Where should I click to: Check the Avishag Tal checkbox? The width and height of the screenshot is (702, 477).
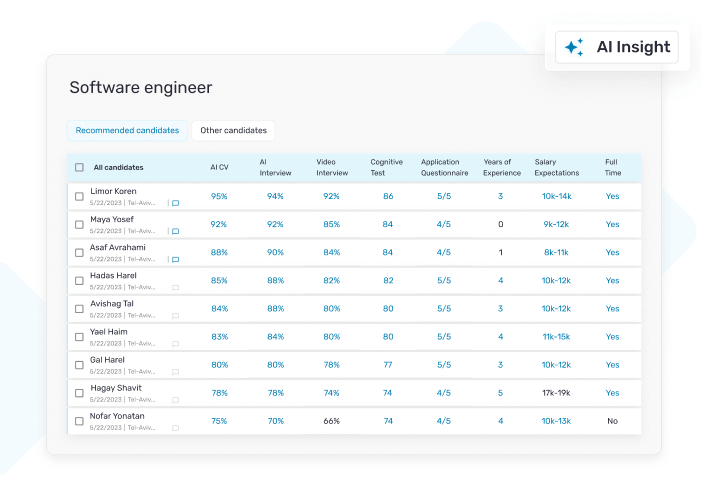[x=79, y=309]
